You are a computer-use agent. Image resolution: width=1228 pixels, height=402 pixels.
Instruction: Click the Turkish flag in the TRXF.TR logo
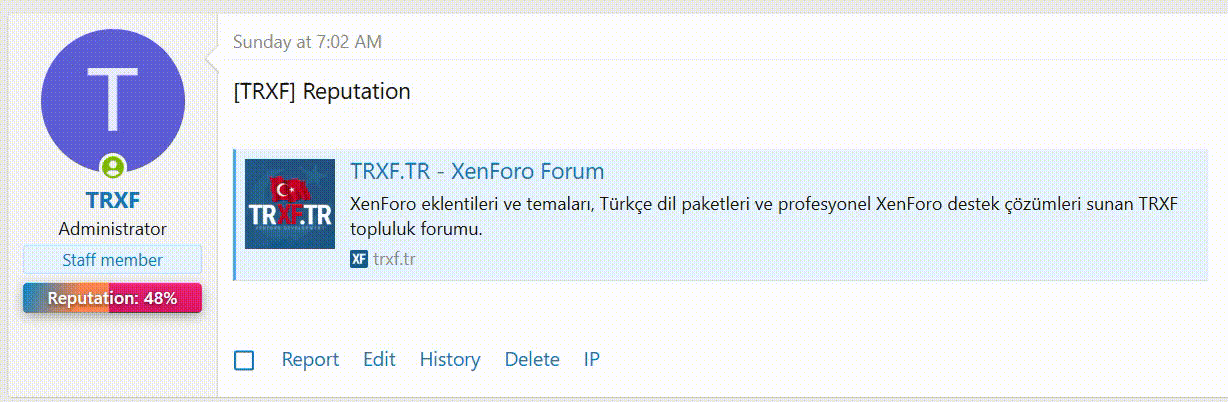pos(290,187)
